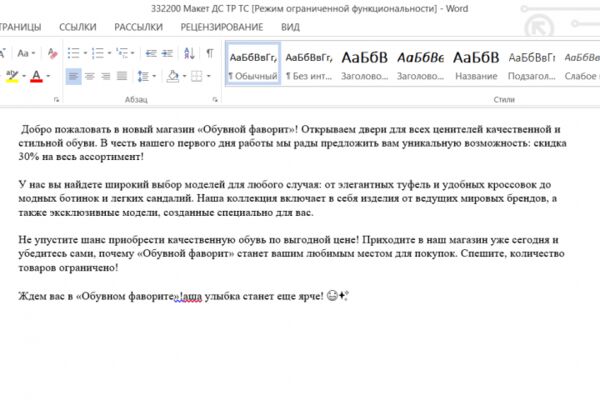Decrease paragraph indent
This screenshot has height=400, width=600.
tap(151, 53)
